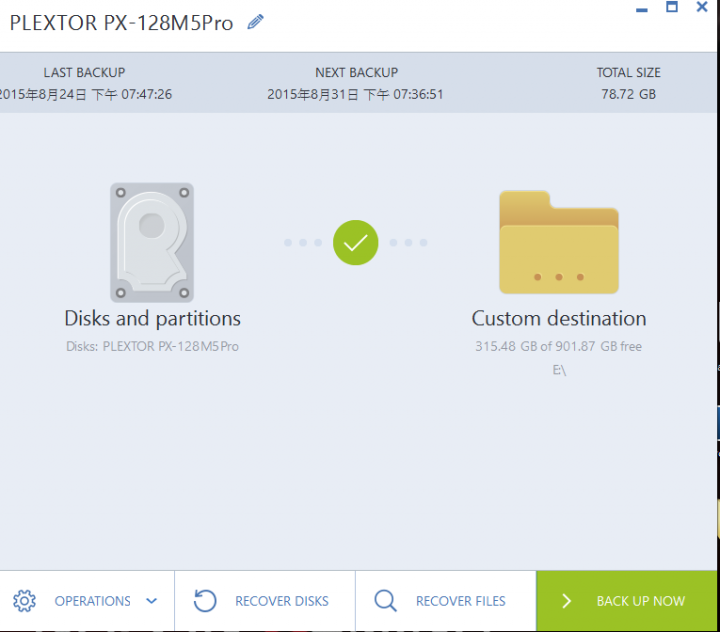The image size is (720, 632).
Task: Click the green checkmark status icon
Action: pyautogui.click(x=355, y=243)
